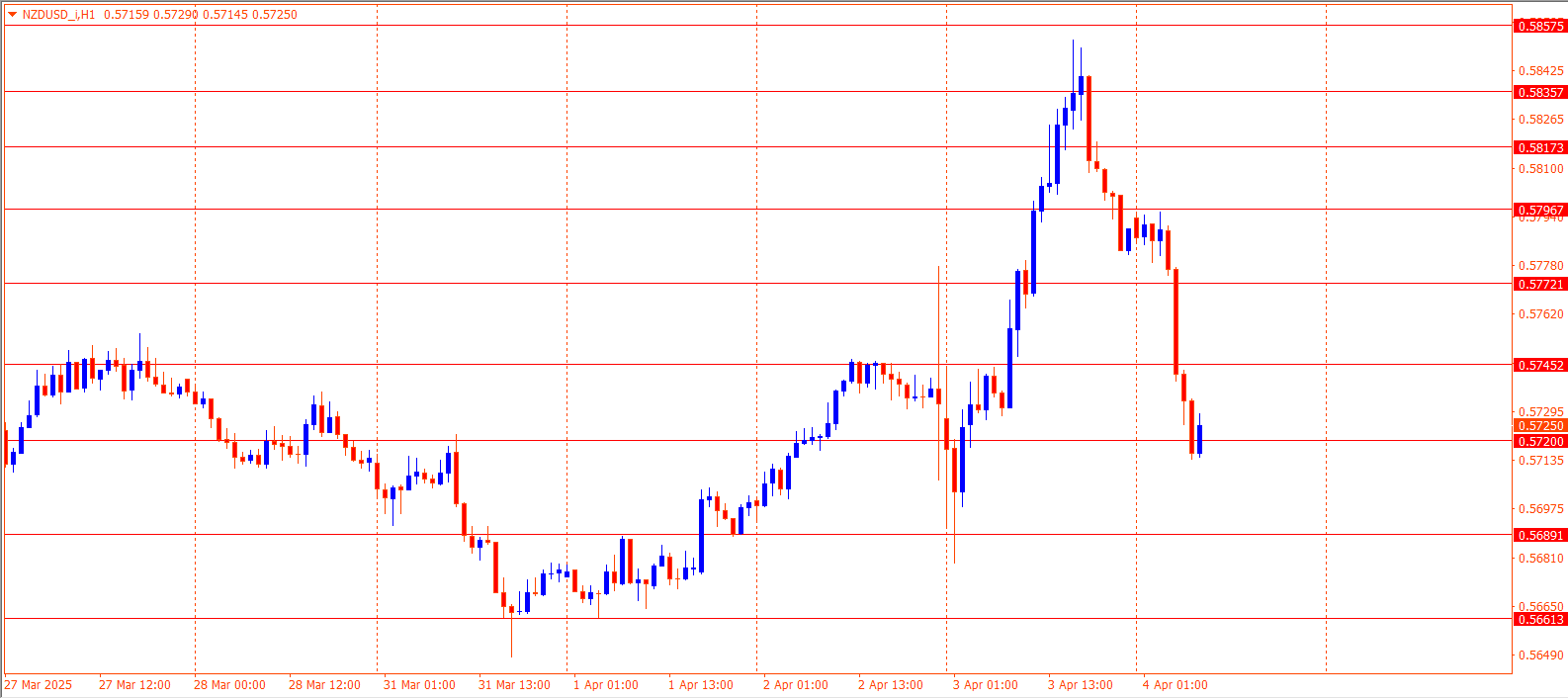Click the 0.56613 red price label
Screen dimensions: 1568x699
coord(1540,620)
